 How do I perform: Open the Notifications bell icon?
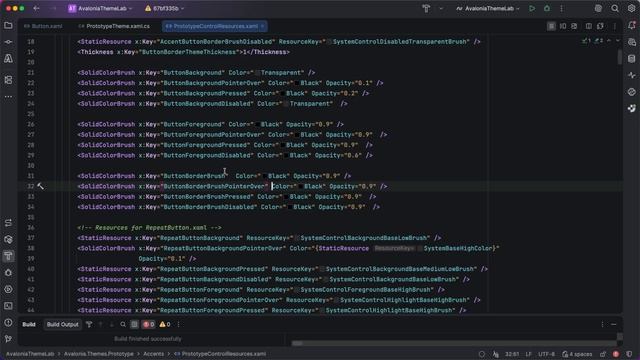[631, 25]
